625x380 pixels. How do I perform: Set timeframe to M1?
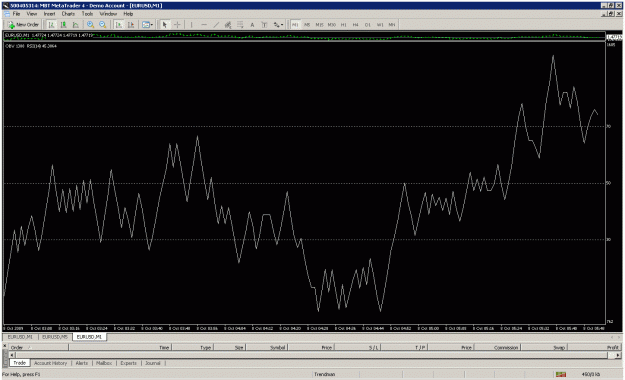point(295,25)
